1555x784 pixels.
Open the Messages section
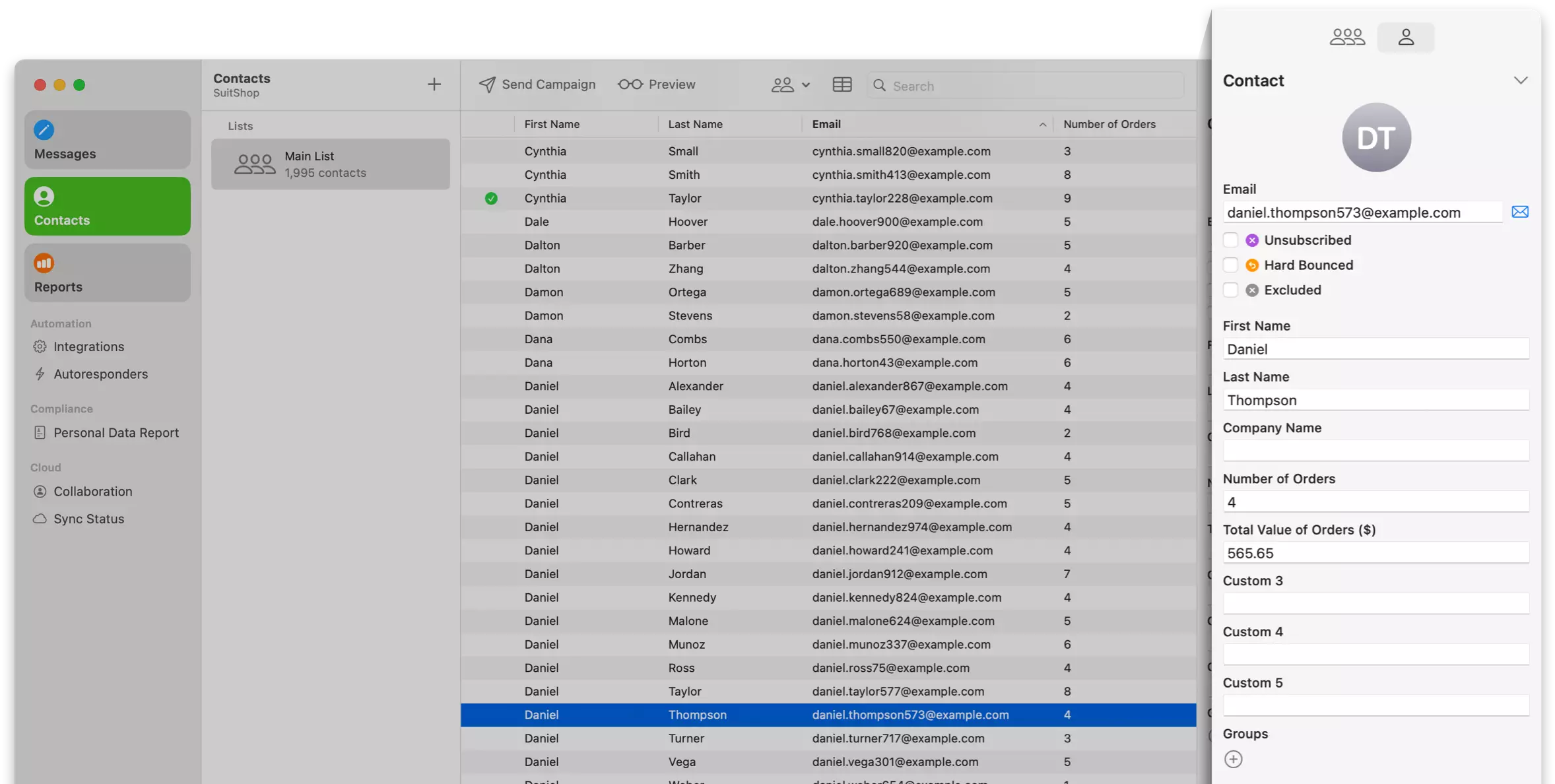108,140
